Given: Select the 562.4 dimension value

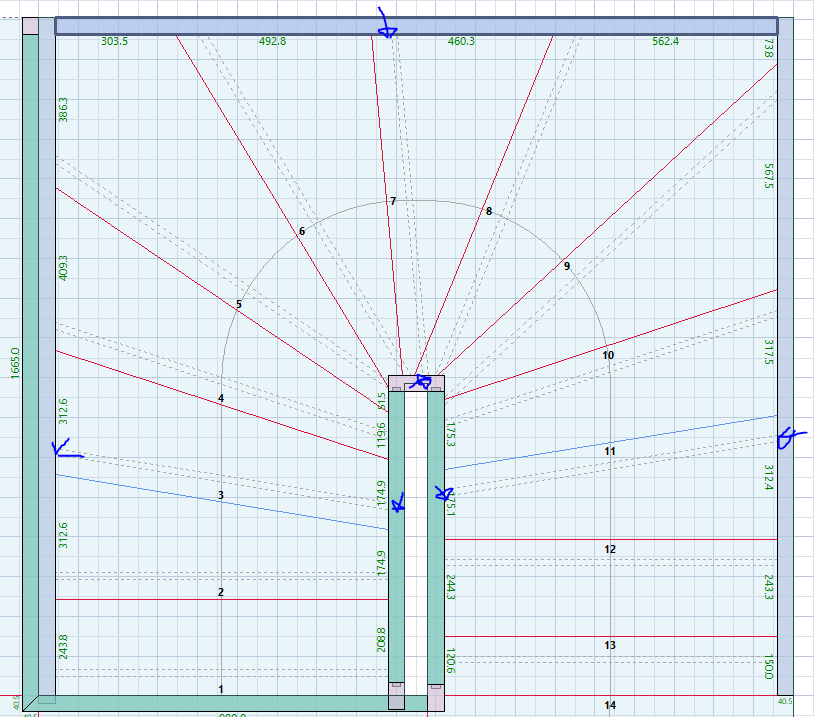Looking at the screenshot, I should [666, 41].
